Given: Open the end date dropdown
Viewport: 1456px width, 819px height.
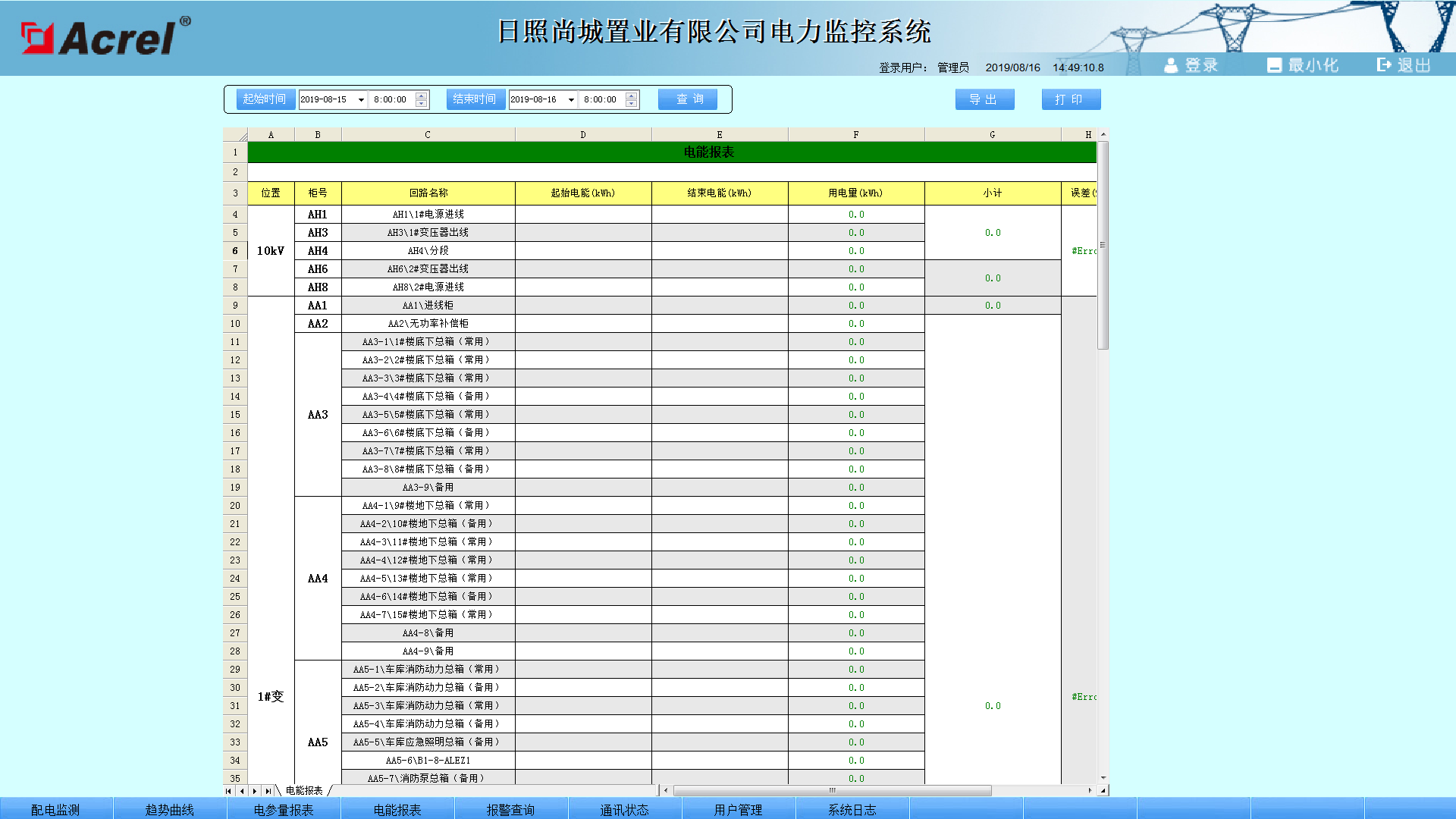Looking at the screenshot, I should point(571,99).
